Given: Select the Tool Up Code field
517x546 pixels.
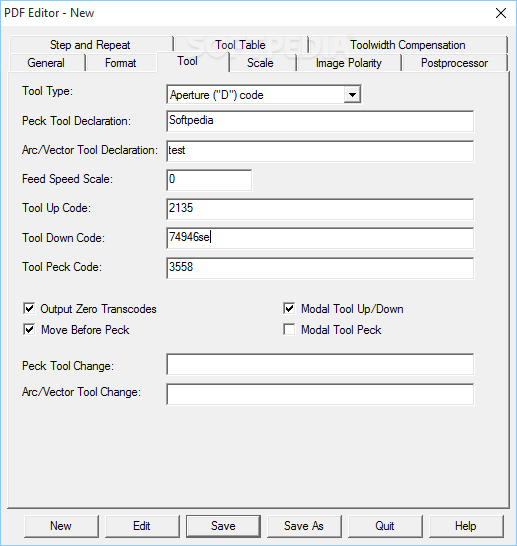Looking at the screenshot, I should pos(320,209).
